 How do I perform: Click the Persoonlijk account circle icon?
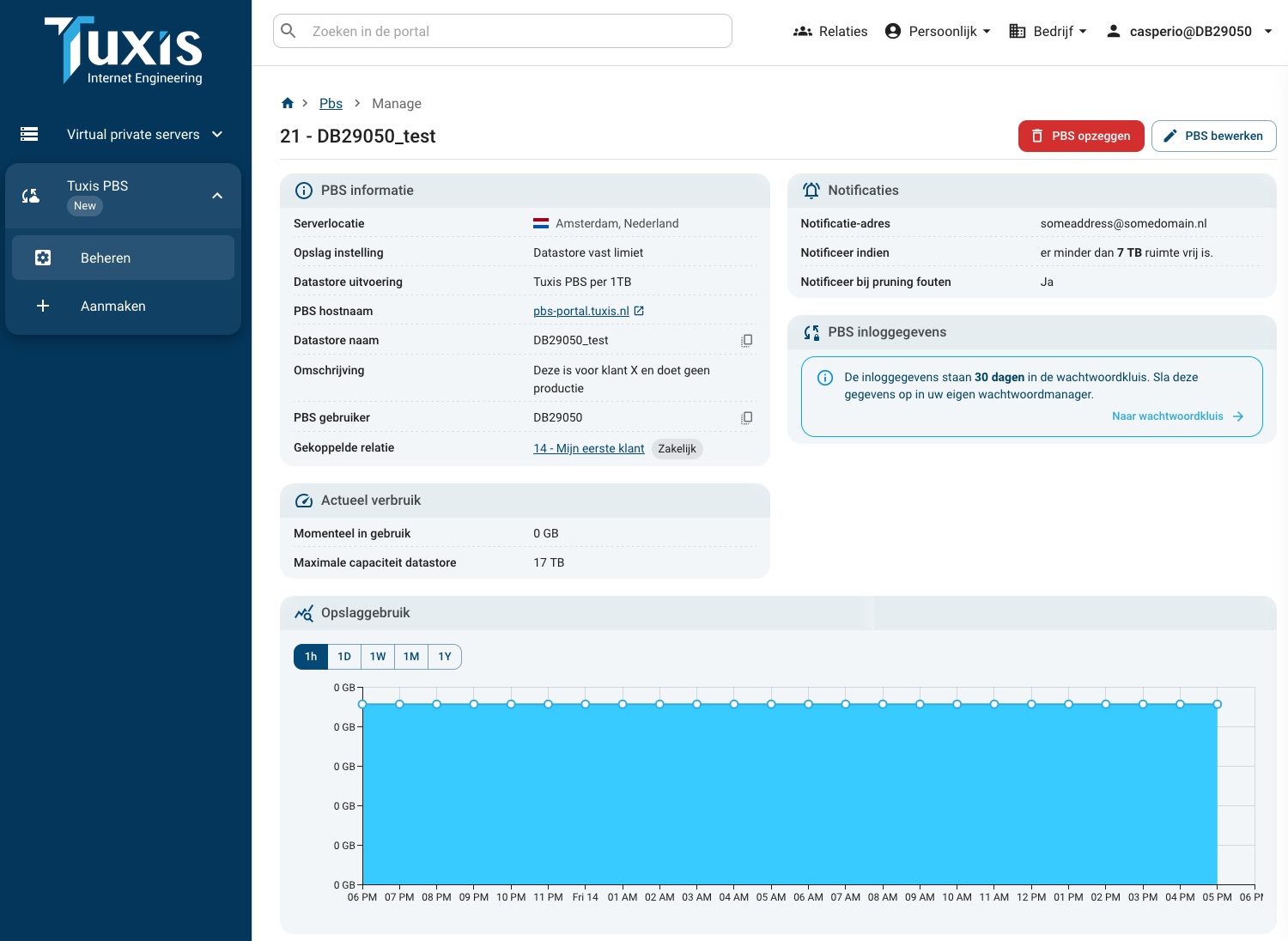tap(893, 31)
